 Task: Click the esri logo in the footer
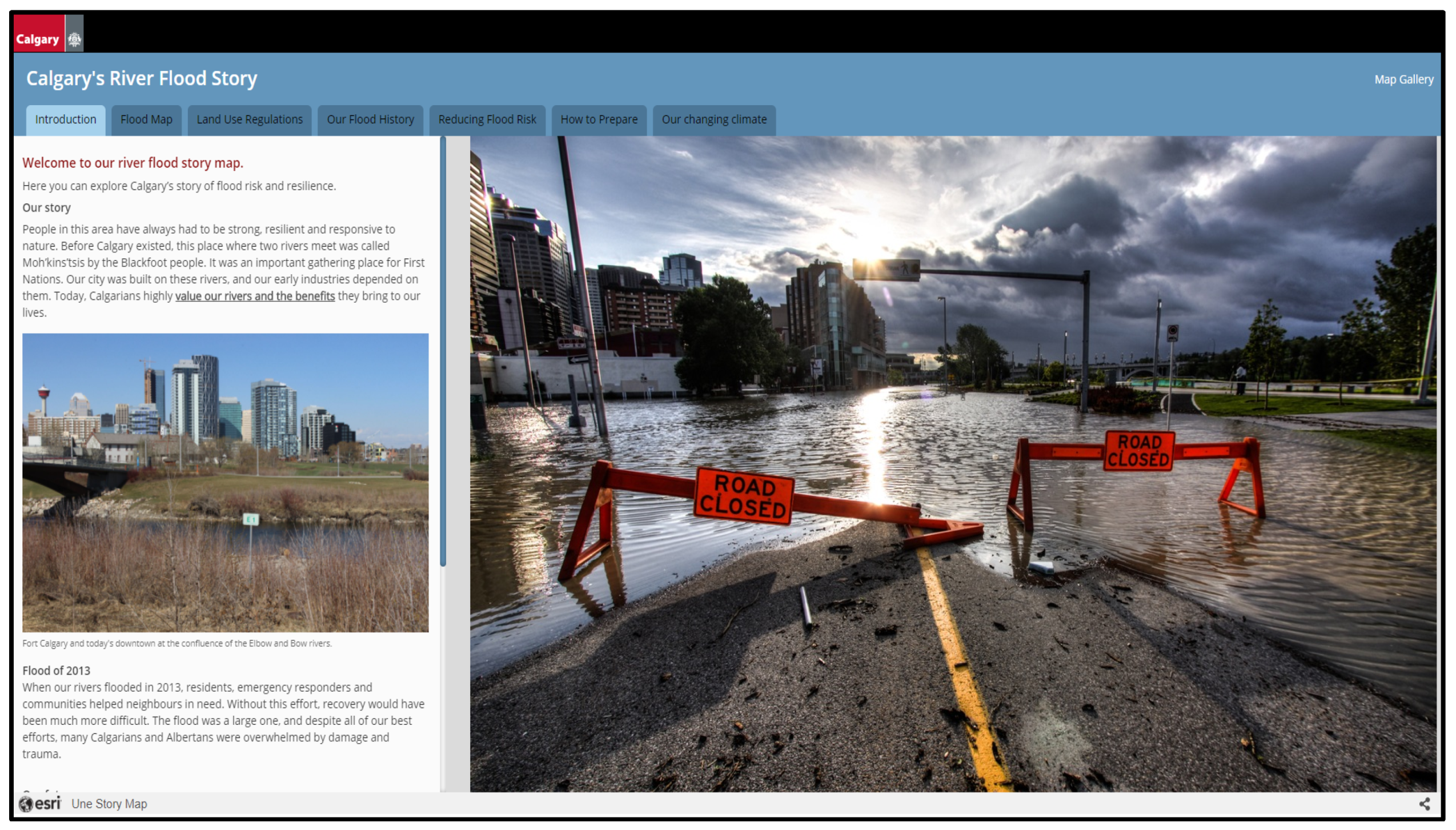40,803
